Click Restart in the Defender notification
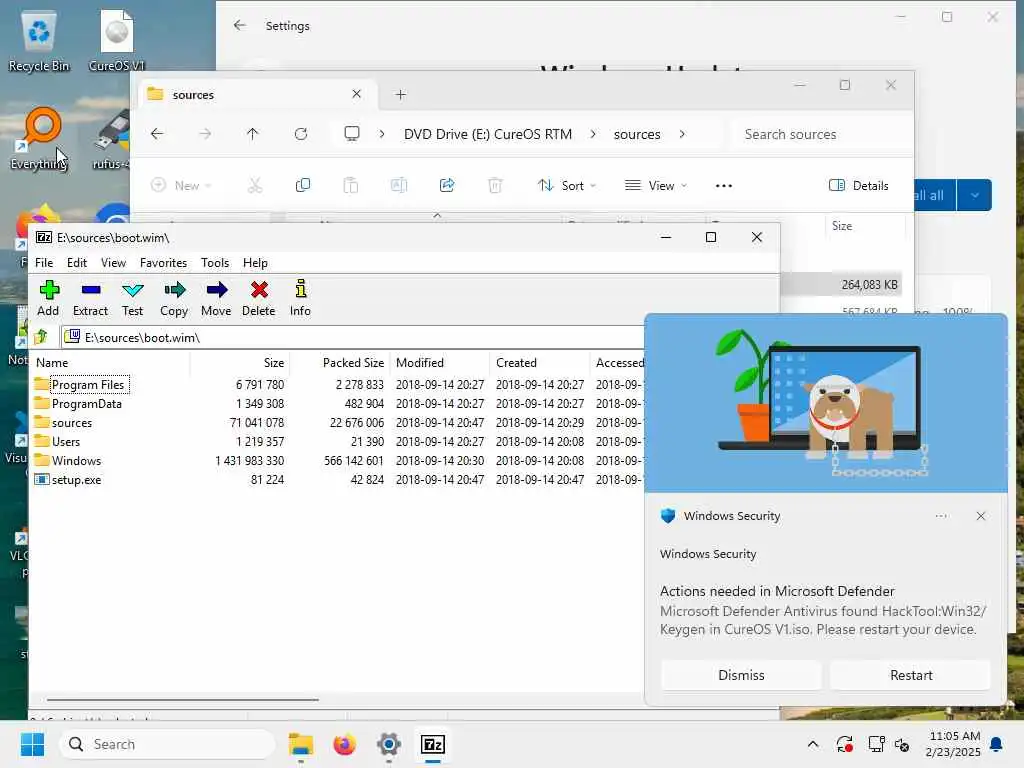This screenshot has width=1024, height=768. click(x=911, y=675)
